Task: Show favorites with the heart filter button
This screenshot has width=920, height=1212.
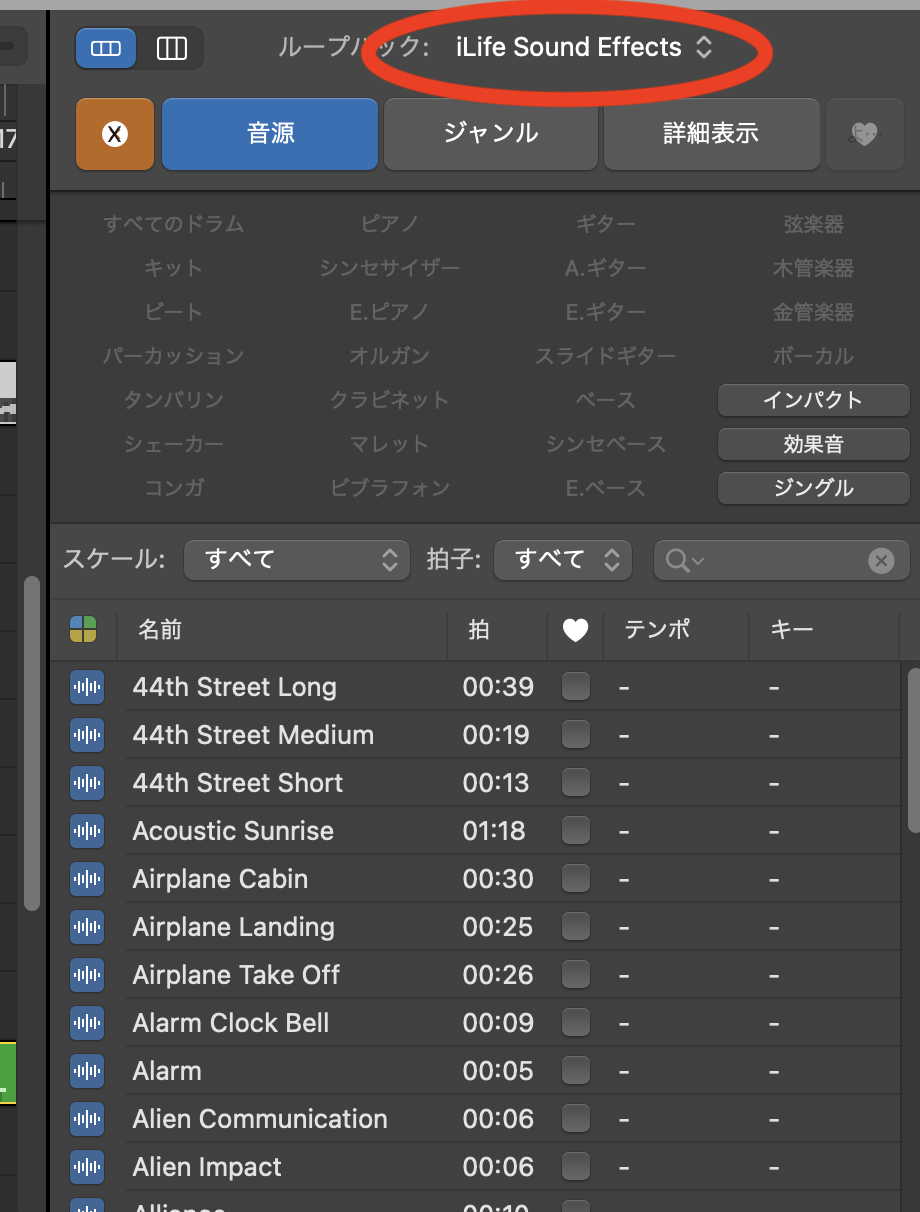Action: coord(864,134)
